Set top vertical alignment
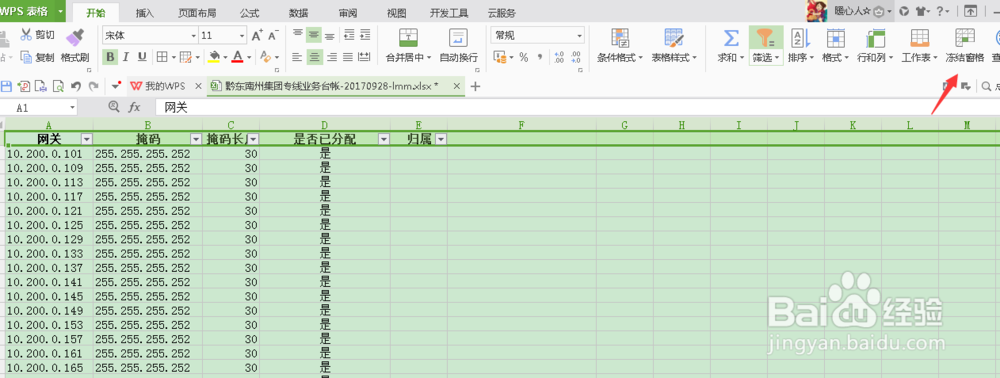Viewport: 1000px width, 378px height. [x=298, y=35]
